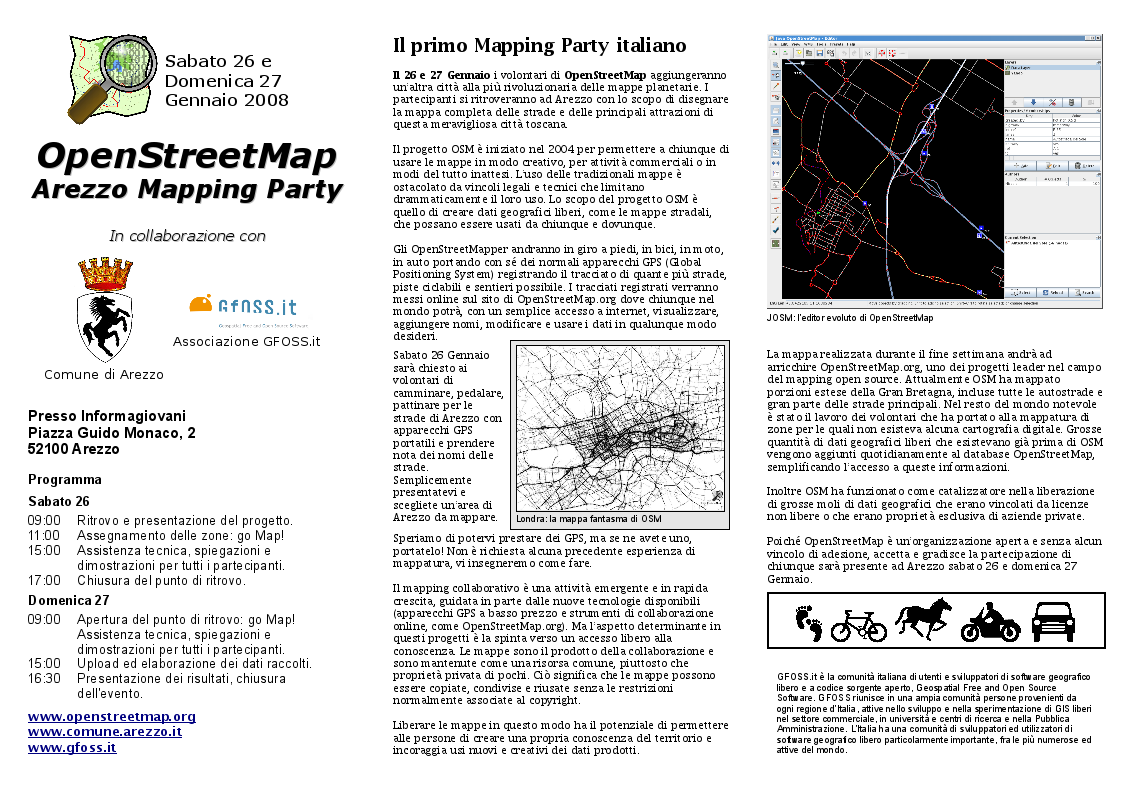Click the '11:00' time entry
Viewport: 1123px width, 794px height.
(x=44, y=536)
